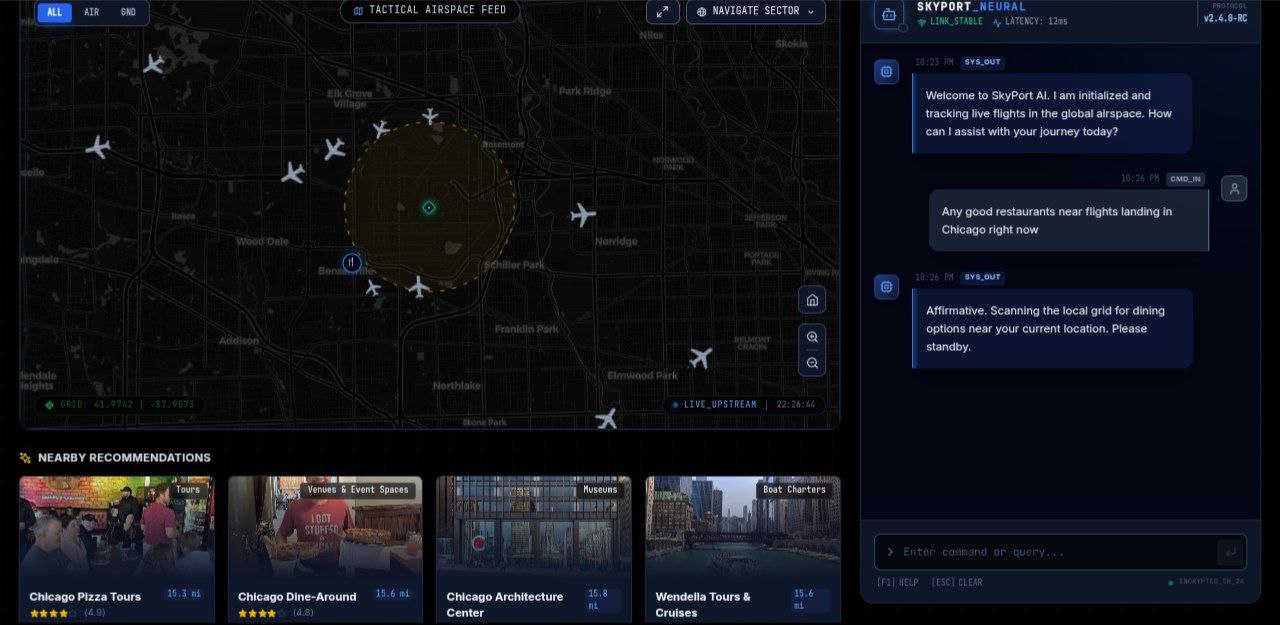Screen dimensions: 1280x625
Task: Select the airplane near Elmwood Park
Action: coord(701,357)
